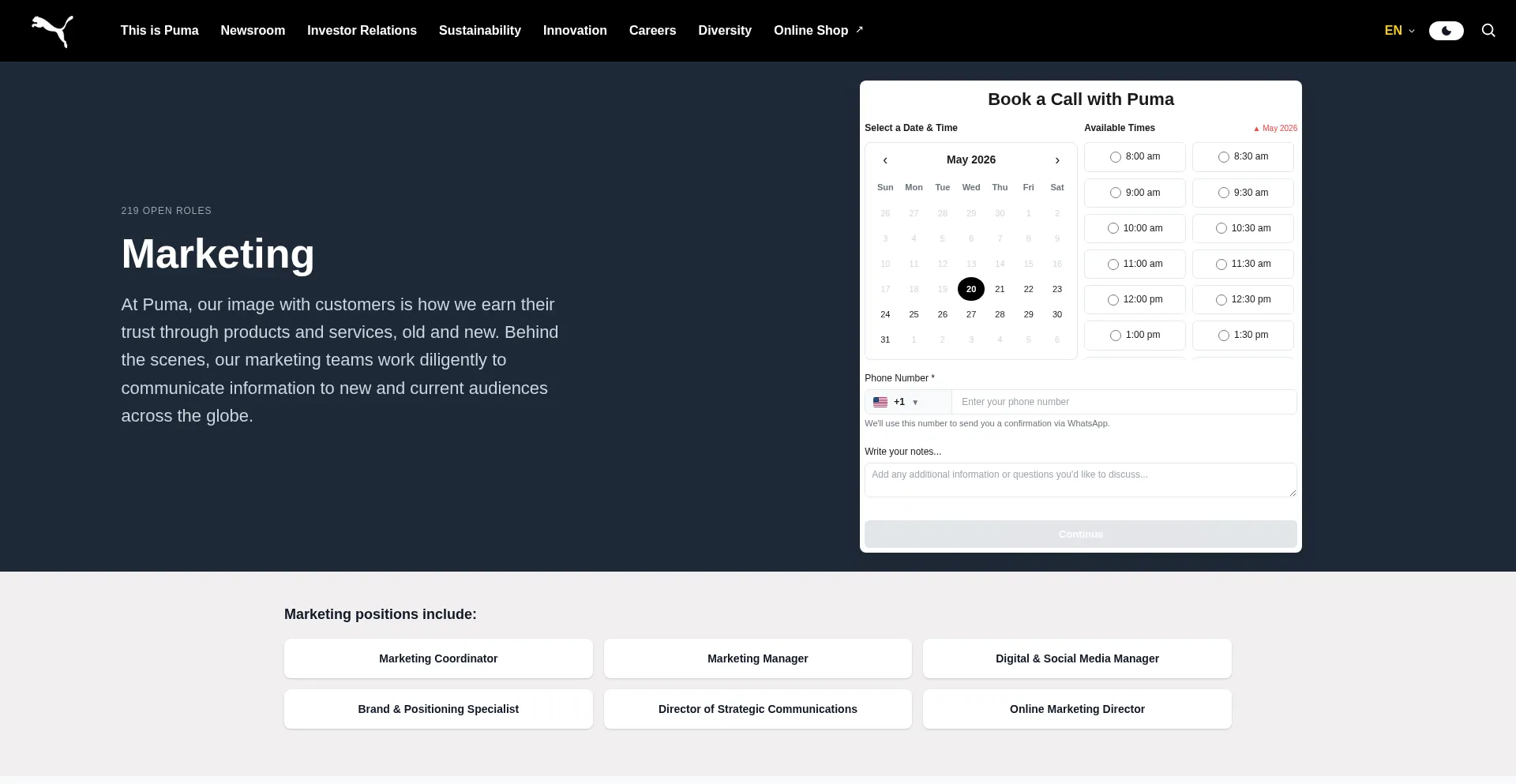
Task: Click the Marketing page heading
Action: (x=218, y=254)
